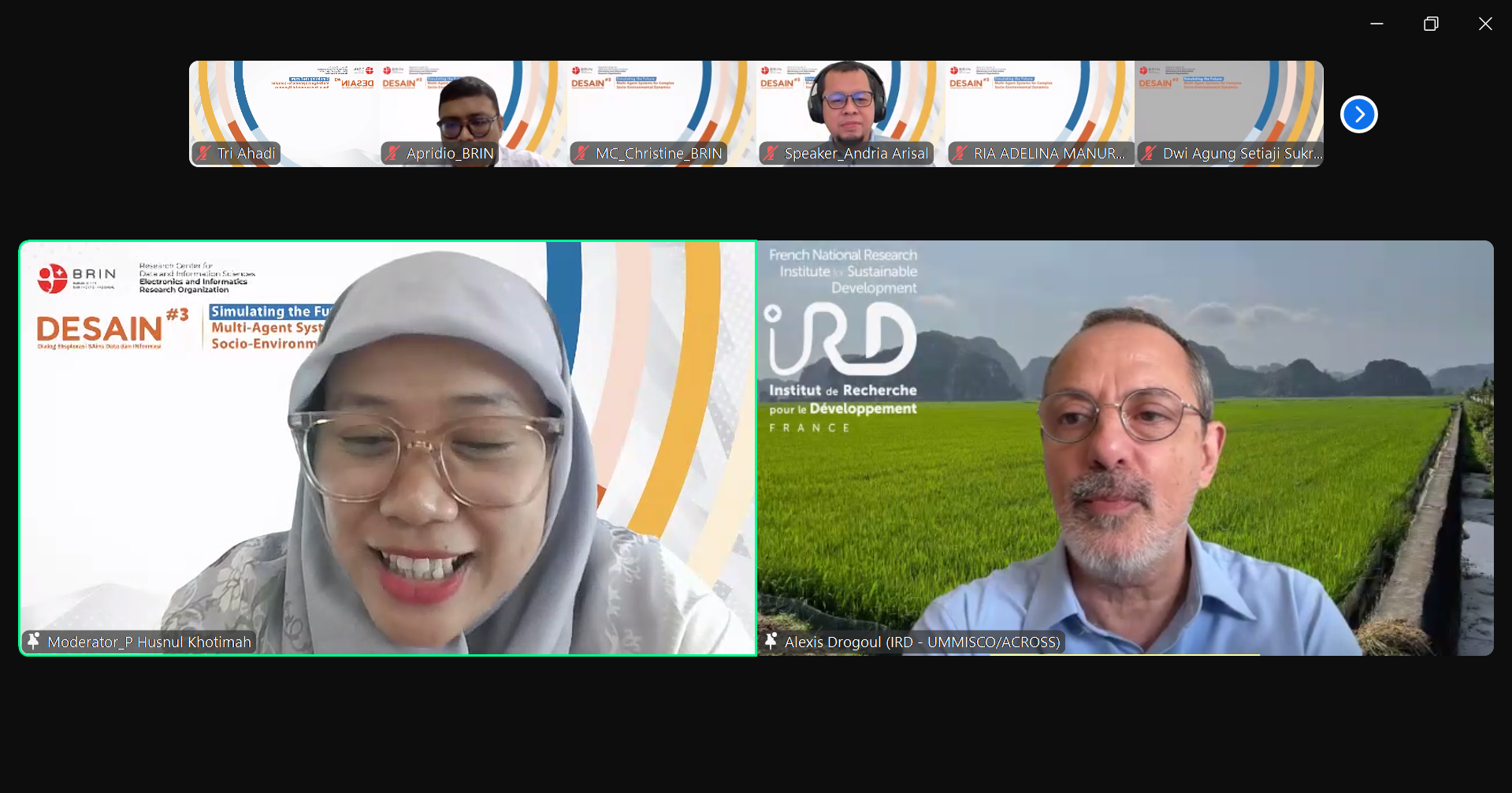Click pin icon beside Alexis Drogoul
Viewport: 1512px width, 793px height.
(x=771, y=641)
